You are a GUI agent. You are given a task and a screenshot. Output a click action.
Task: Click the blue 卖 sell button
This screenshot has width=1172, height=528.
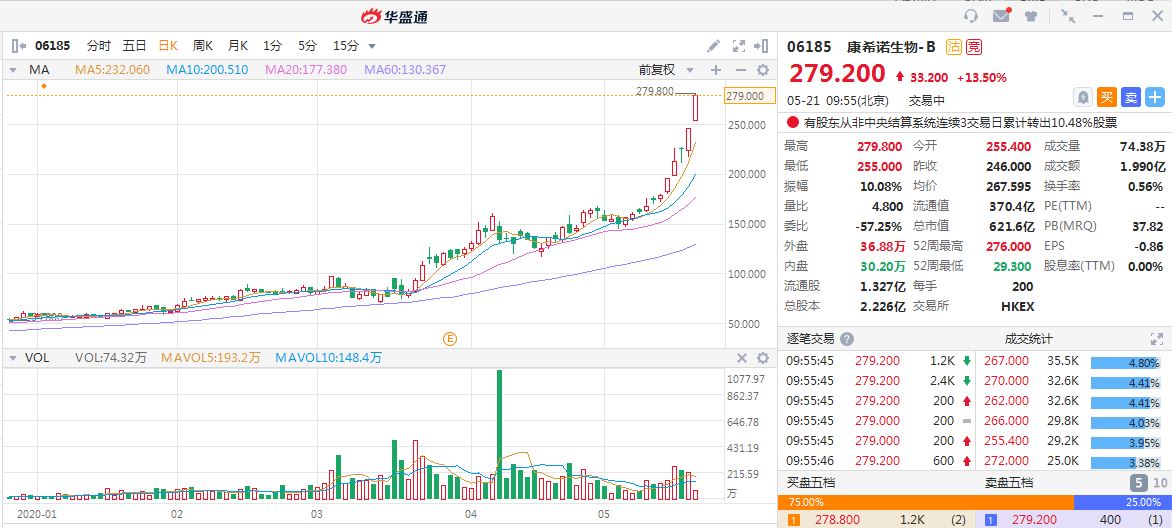(1131, 97)
